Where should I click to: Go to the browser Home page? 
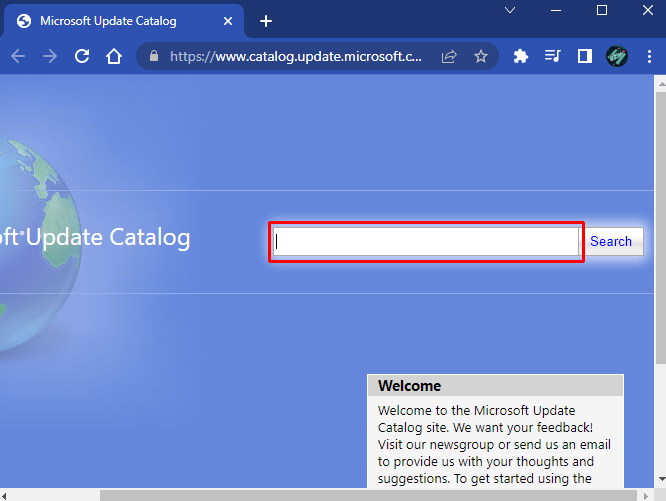[114, 56]
